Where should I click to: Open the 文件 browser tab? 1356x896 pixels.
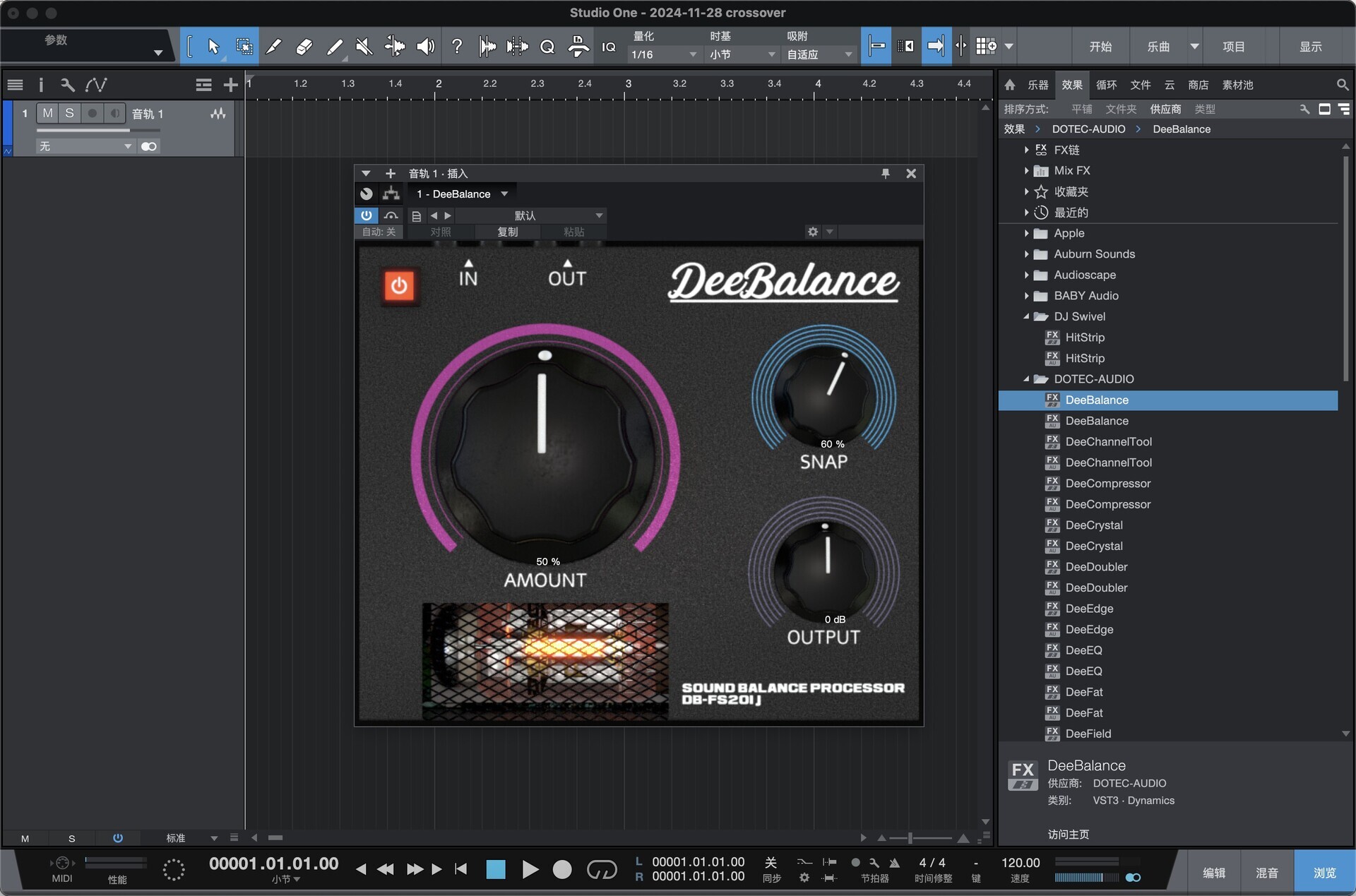pyautogui.click(x=1140, y=85)
